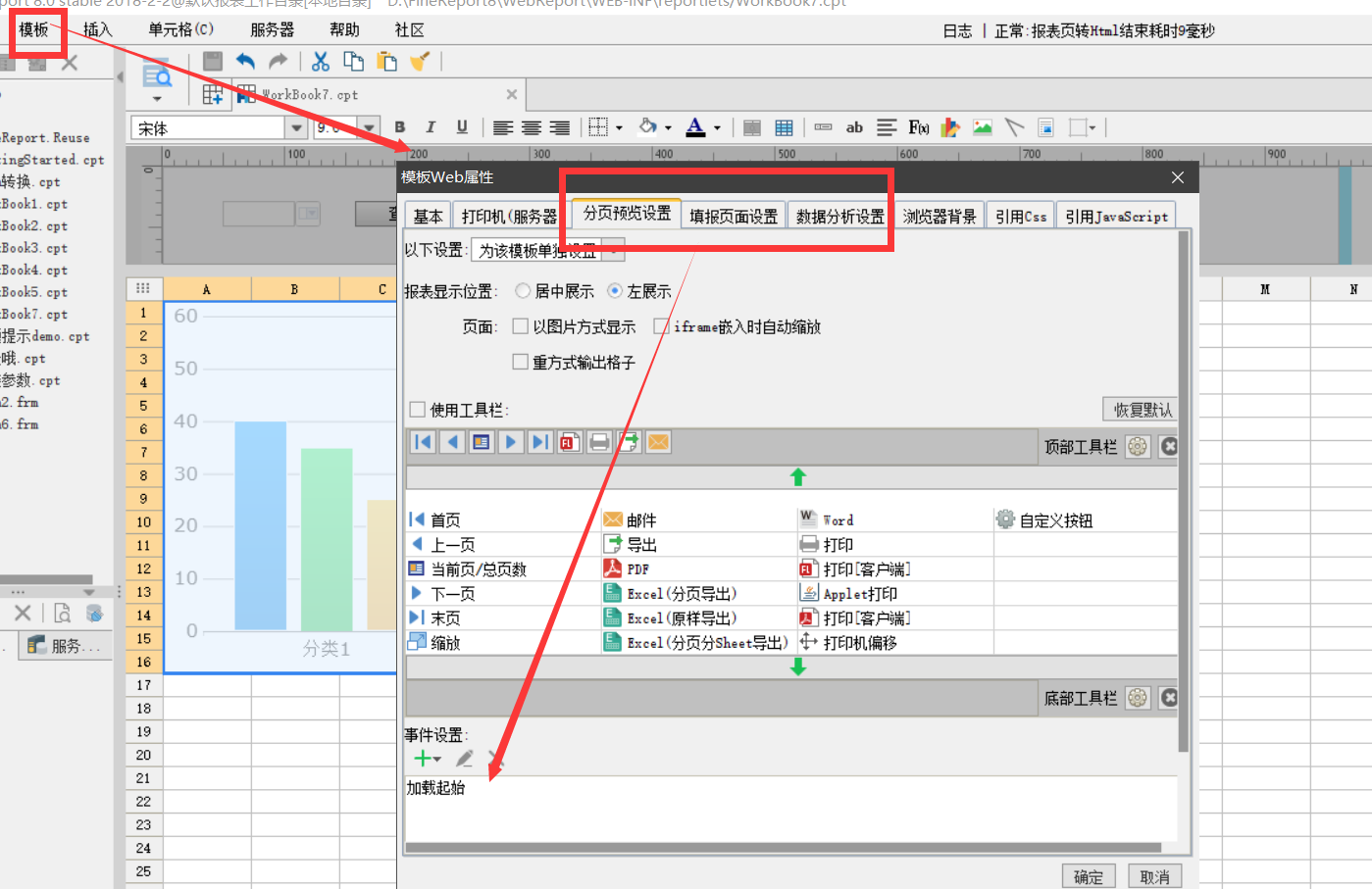Edit the selected event with pencil icon
The image size is (1372, 889).
465,758
